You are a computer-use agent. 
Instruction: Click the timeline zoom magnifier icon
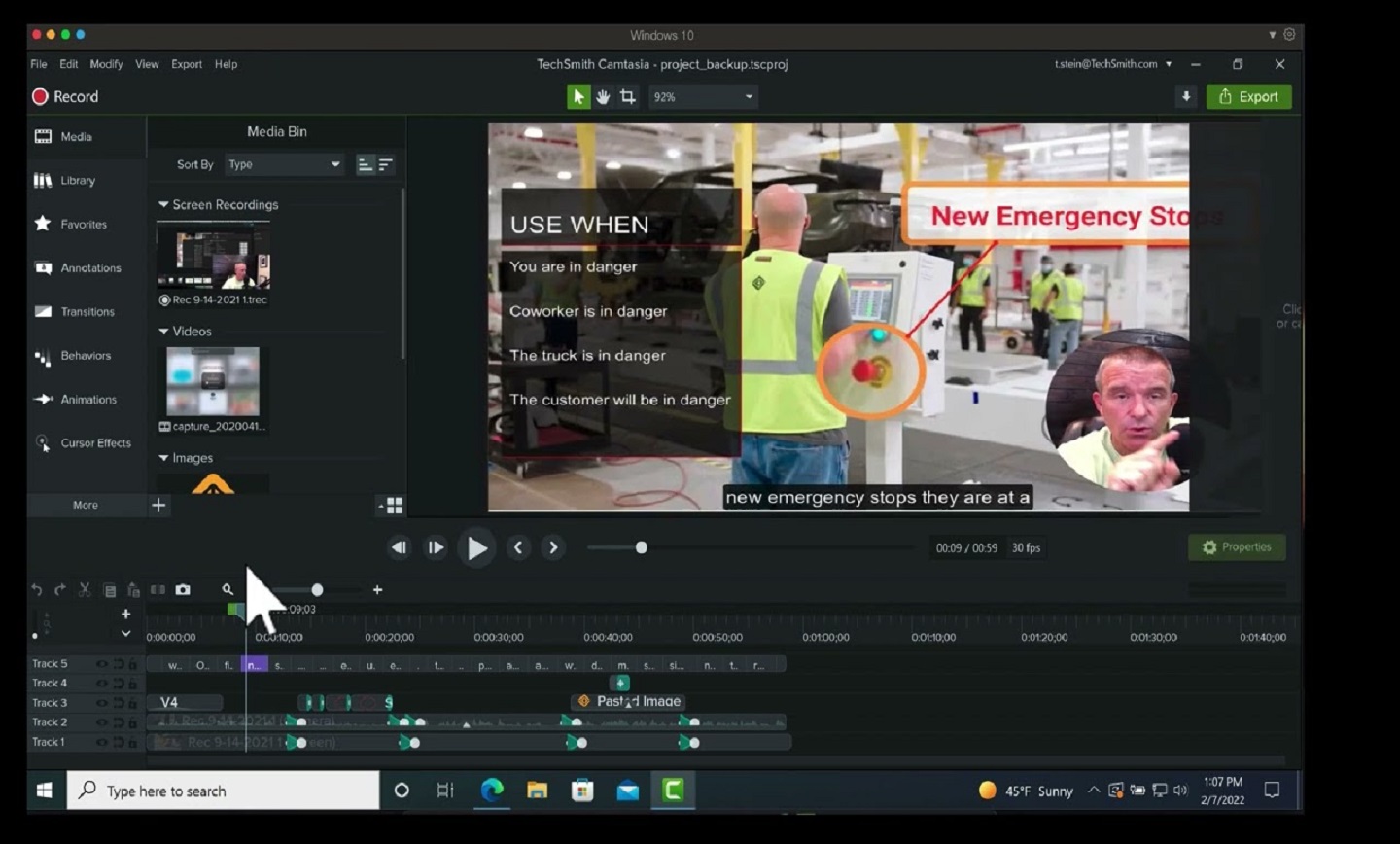click(227, 589)
